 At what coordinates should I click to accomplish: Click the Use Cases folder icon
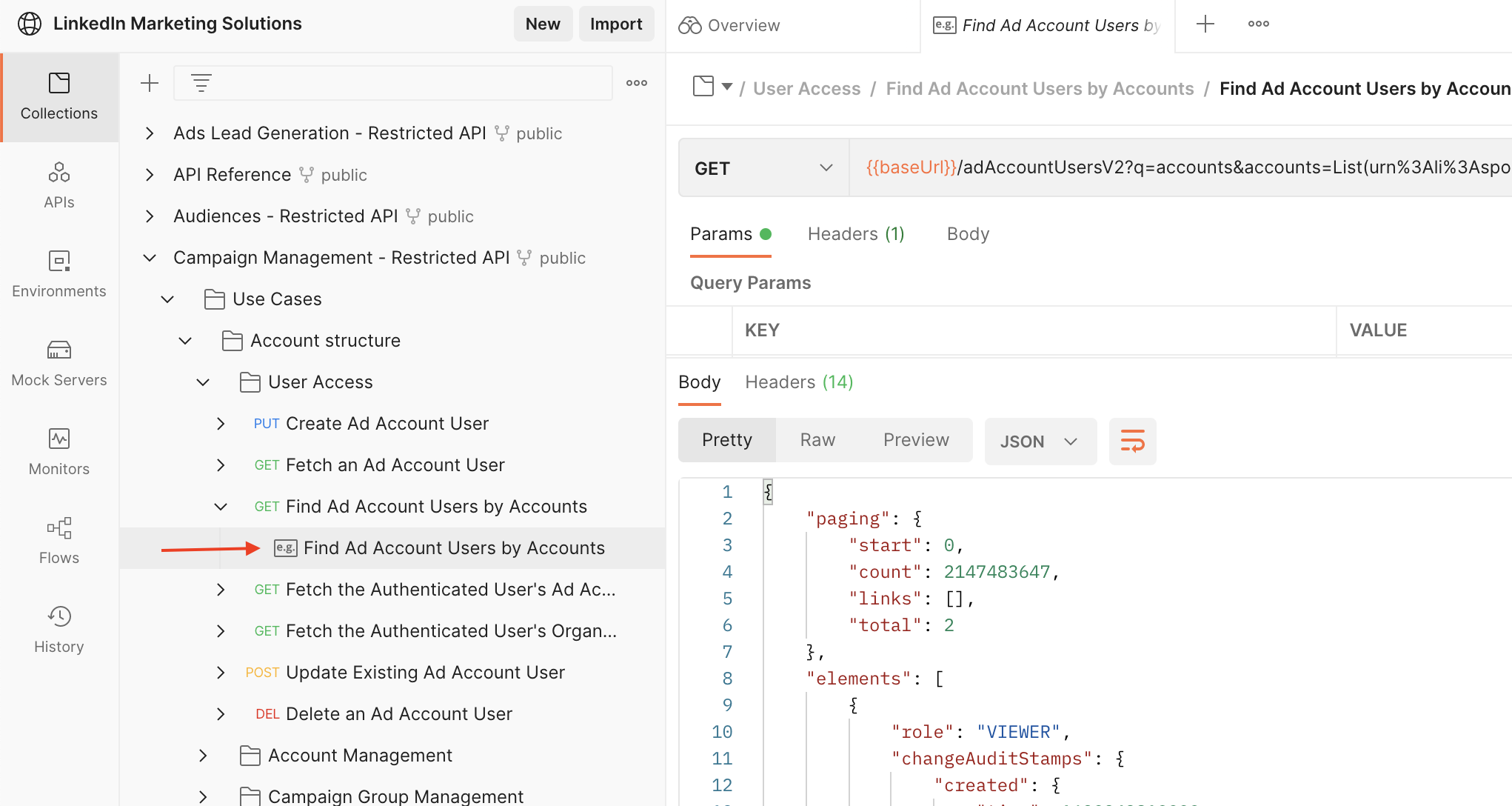(x=215, y=299)
